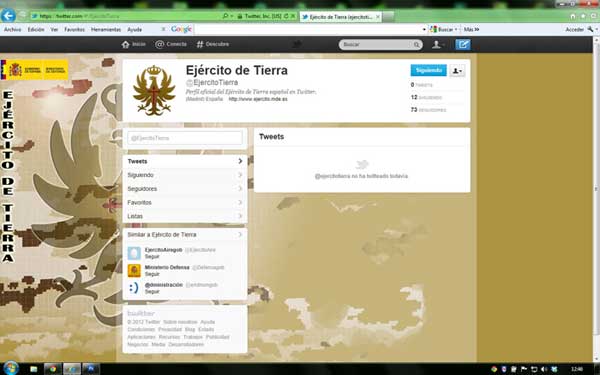
Task: Open the Ver menu
Action: [54, 29]
